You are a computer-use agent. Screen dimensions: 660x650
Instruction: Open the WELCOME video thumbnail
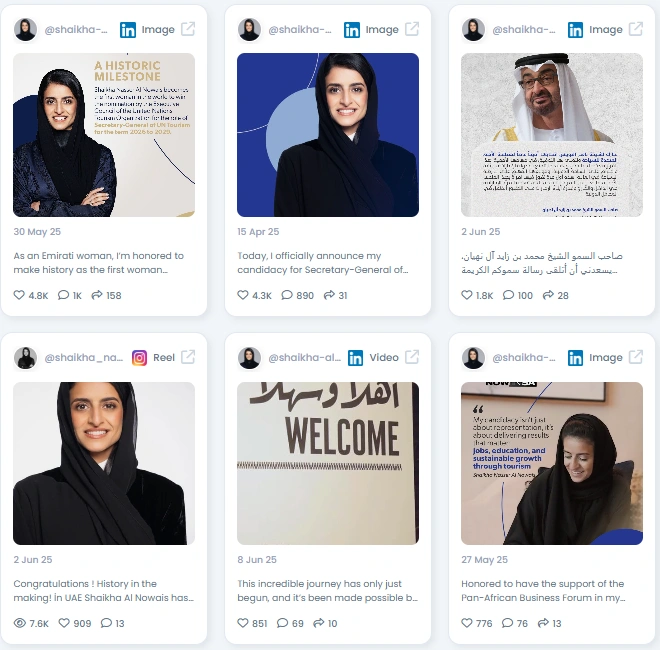(328, 463)
